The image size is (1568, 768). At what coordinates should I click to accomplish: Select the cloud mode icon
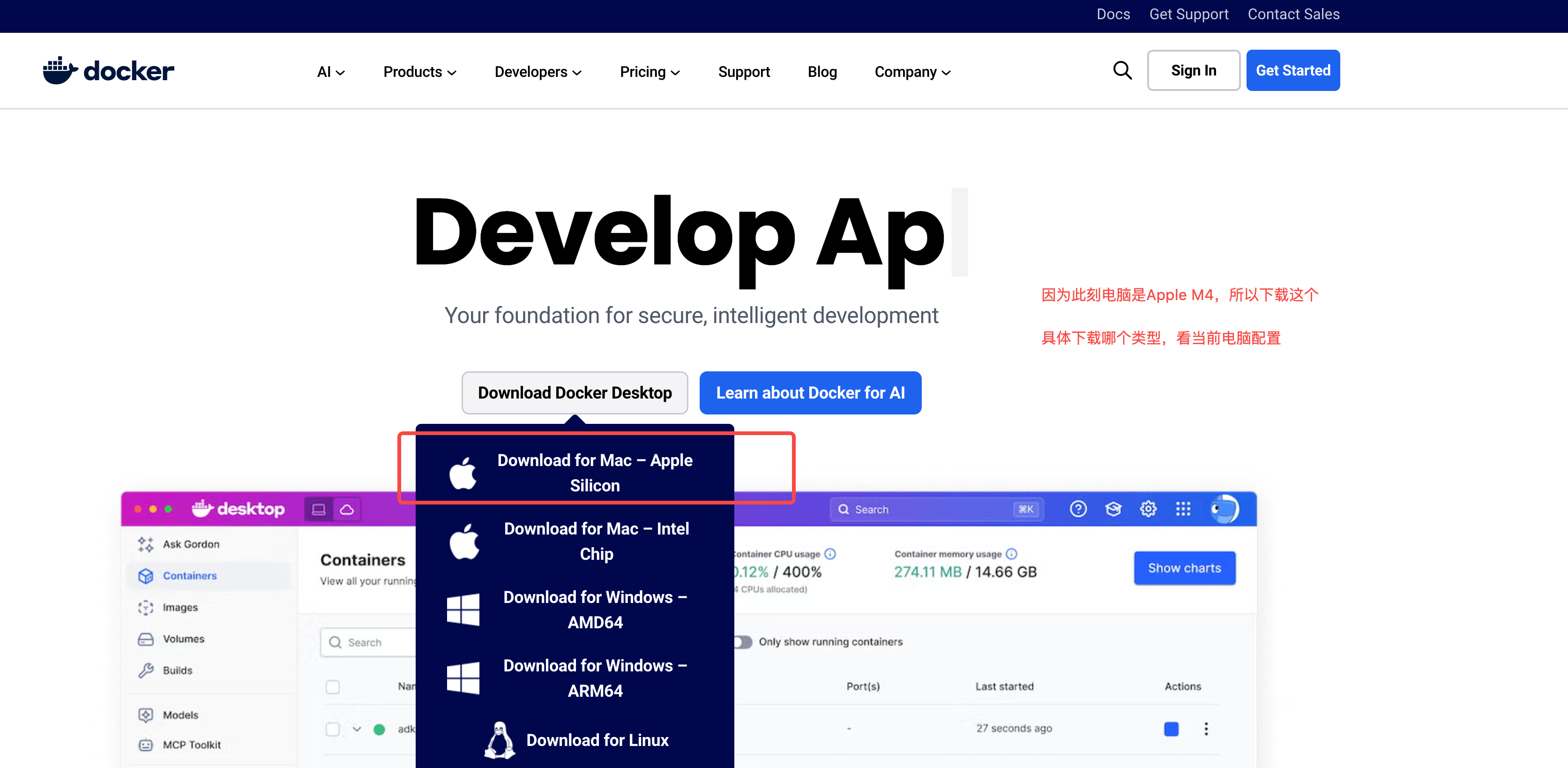pyautogui.click(x=347, y=509)
